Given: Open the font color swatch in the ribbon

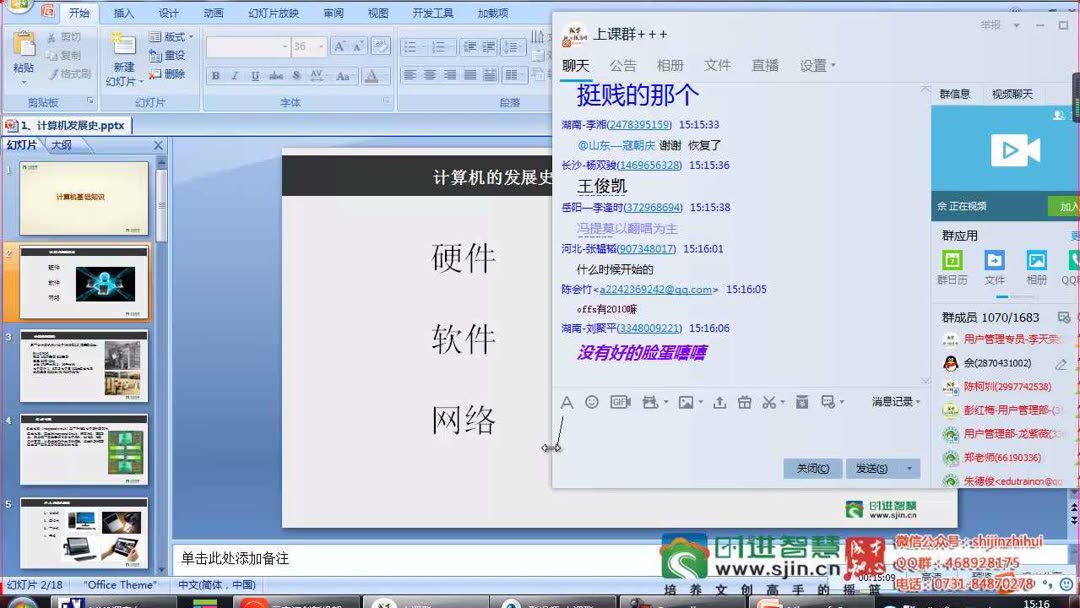Looking at the screenshot, I should (372, 76).
